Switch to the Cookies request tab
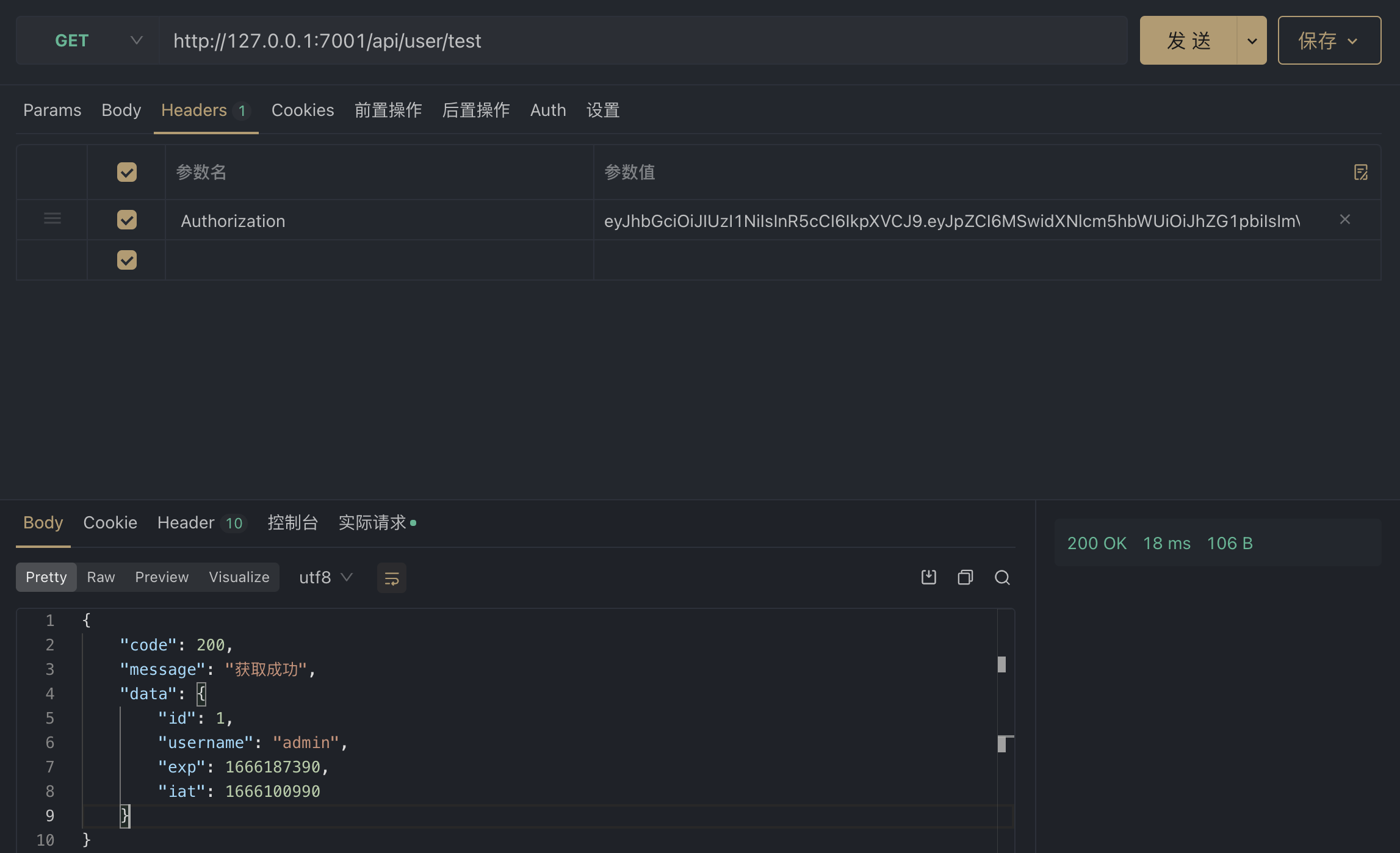 pos(303,110)
